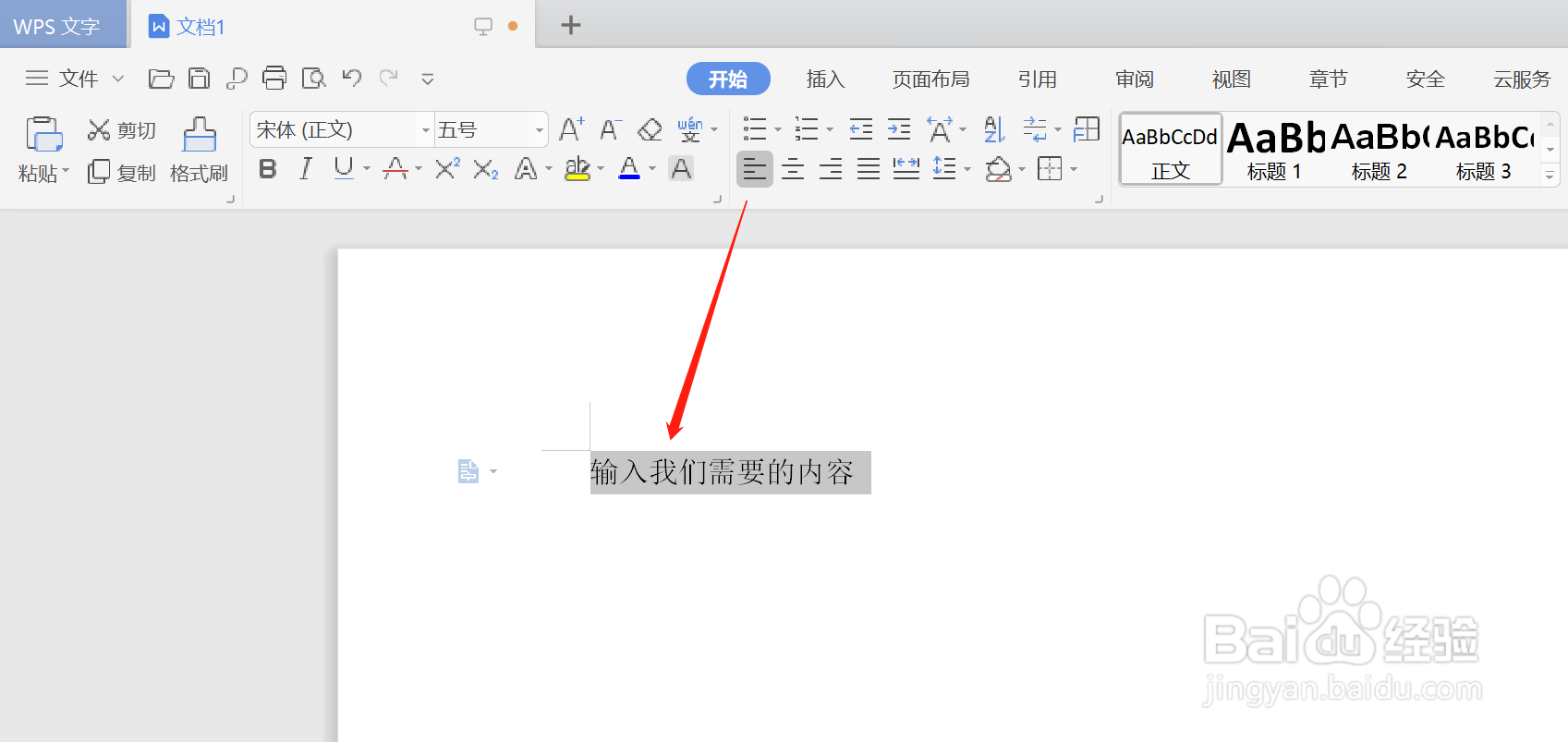Click the Character Shading A icon
This screenshot has width=1568, height=742.
click(681, 169)
